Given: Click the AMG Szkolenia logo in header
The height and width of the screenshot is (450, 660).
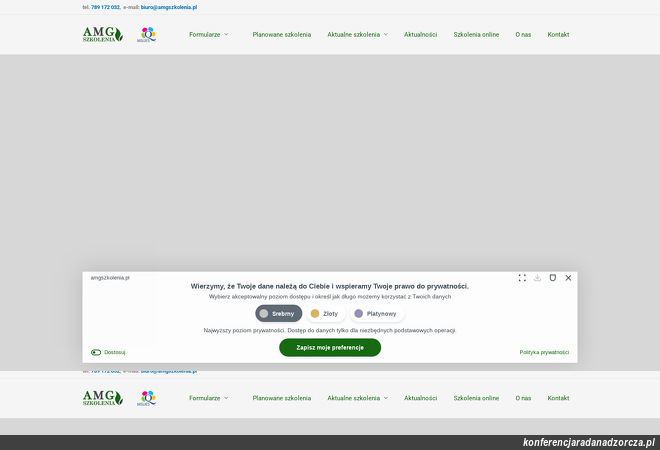Looking at the screenshot, I should tap(102, 34).
